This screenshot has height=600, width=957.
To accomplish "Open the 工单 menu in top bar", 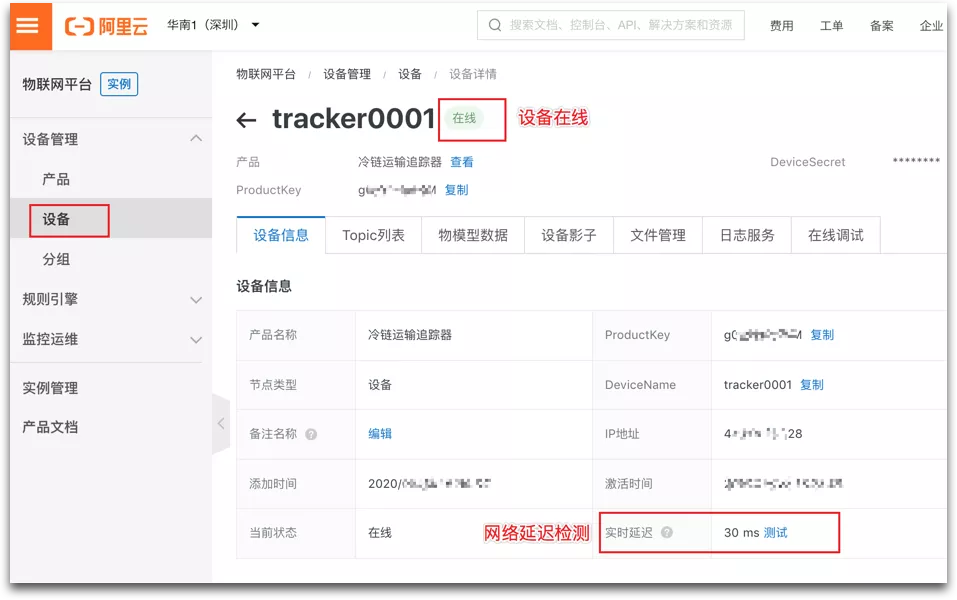I will coord(831,26).
